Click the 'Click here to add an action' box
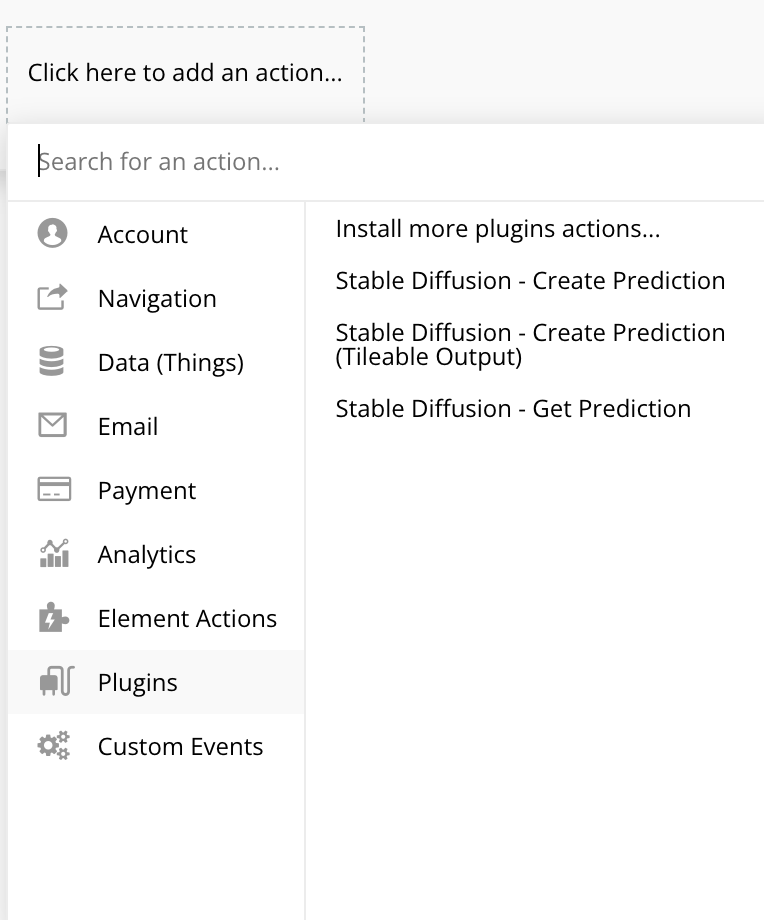Screen dimensions: 764x920 point(185,73)
